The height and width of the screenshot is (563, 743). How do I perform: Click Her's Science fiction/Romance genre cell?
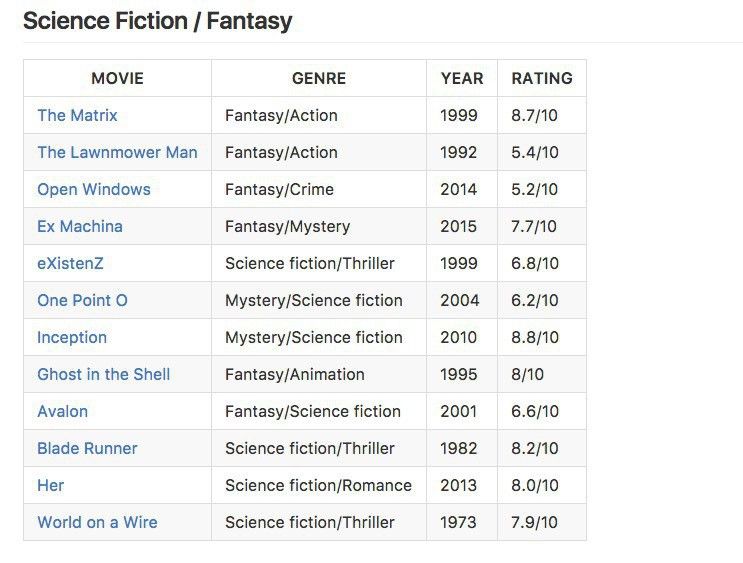pyautogui.click(x=318, y=486)
